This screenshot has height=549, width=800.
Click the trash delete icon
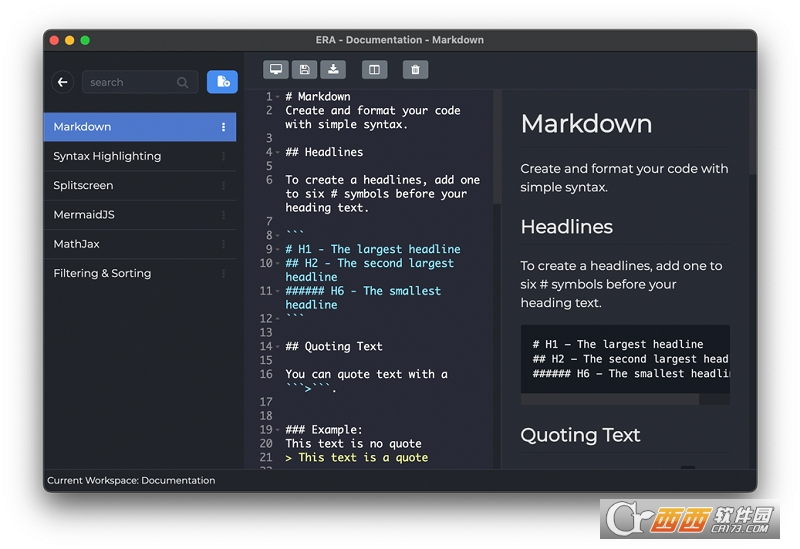[415, 69]
